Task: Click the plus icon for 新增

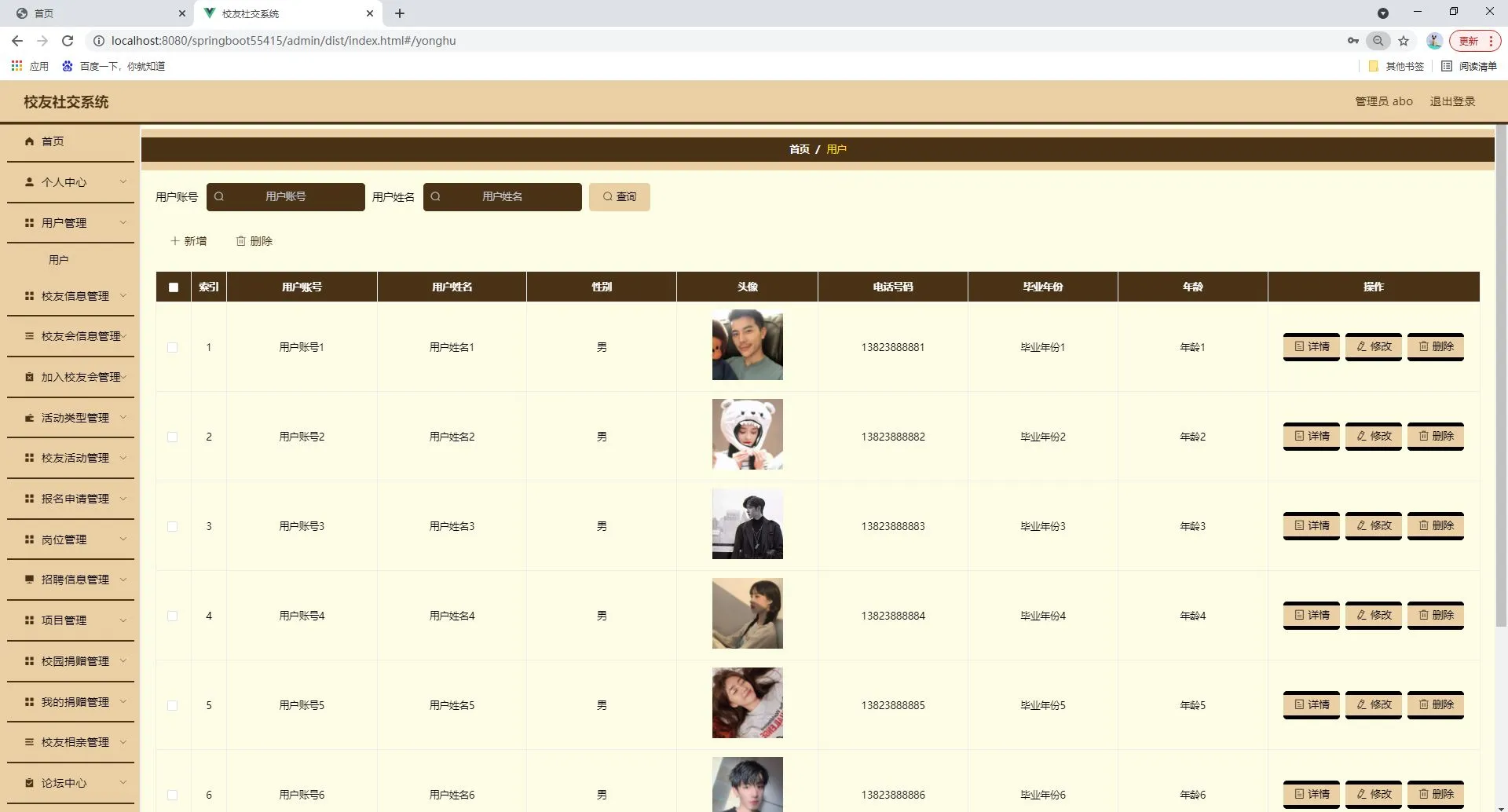Action: point(175,241)
